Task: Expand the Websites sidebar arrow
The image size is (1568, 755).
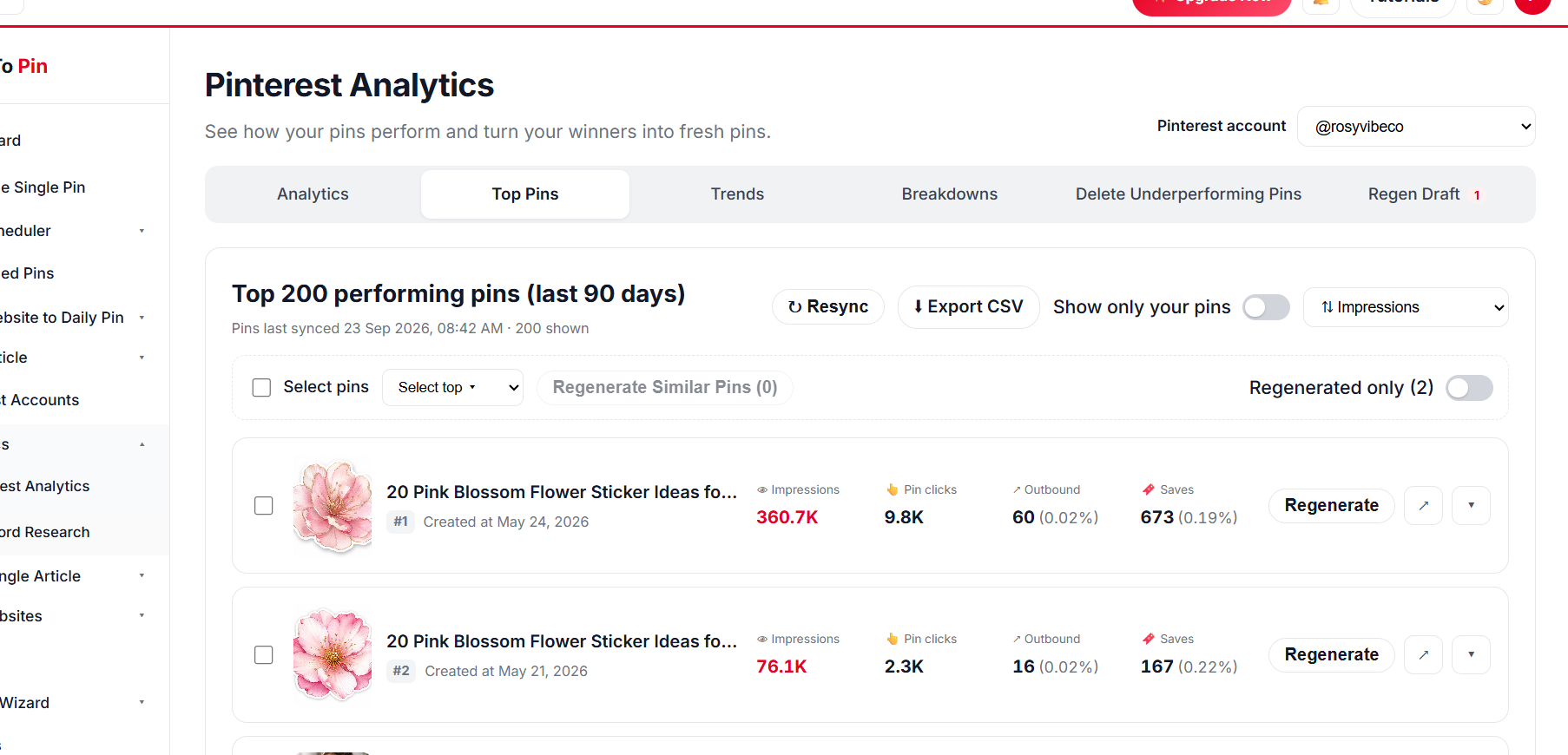Action: 142,616
